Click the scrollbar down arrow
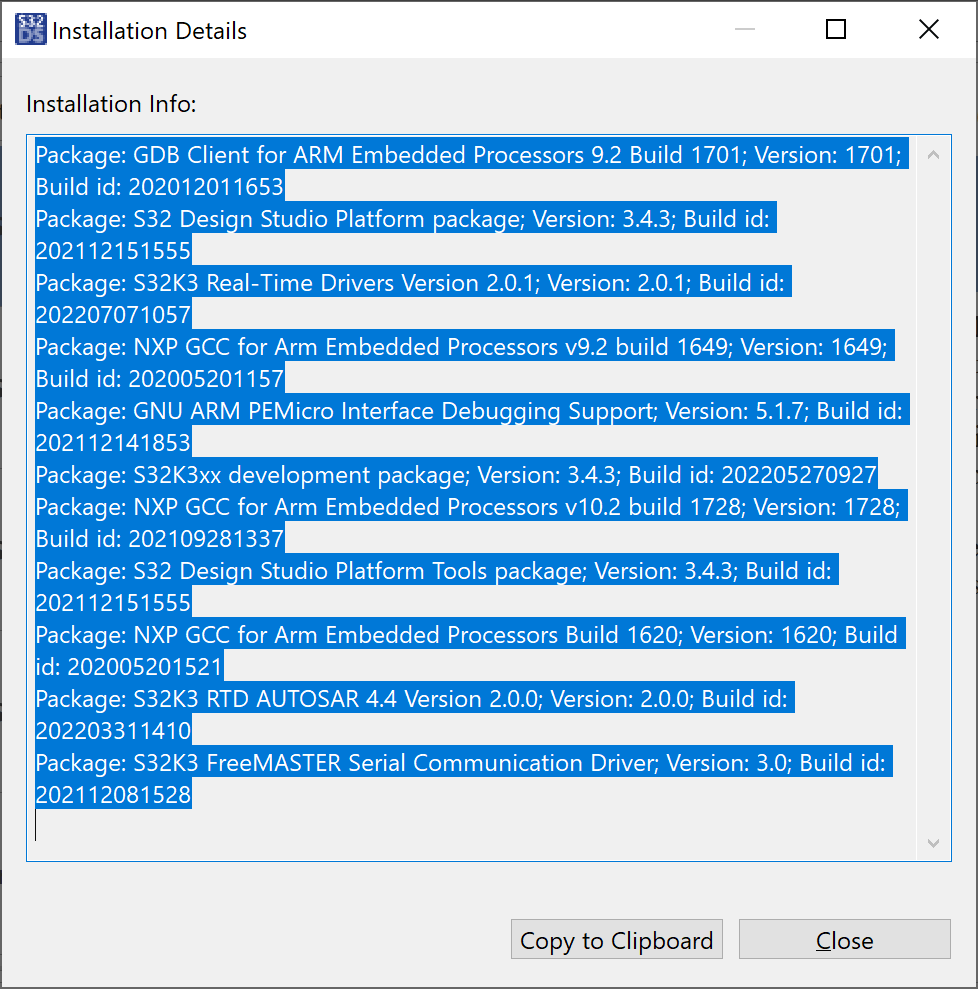 tap(933, 843)
